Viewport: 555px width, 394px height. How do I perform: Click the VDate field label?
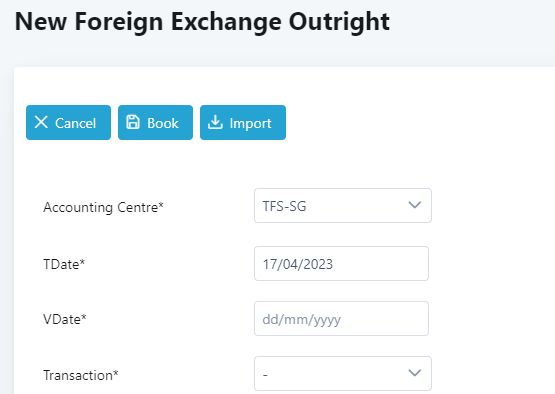coord(65,319)
